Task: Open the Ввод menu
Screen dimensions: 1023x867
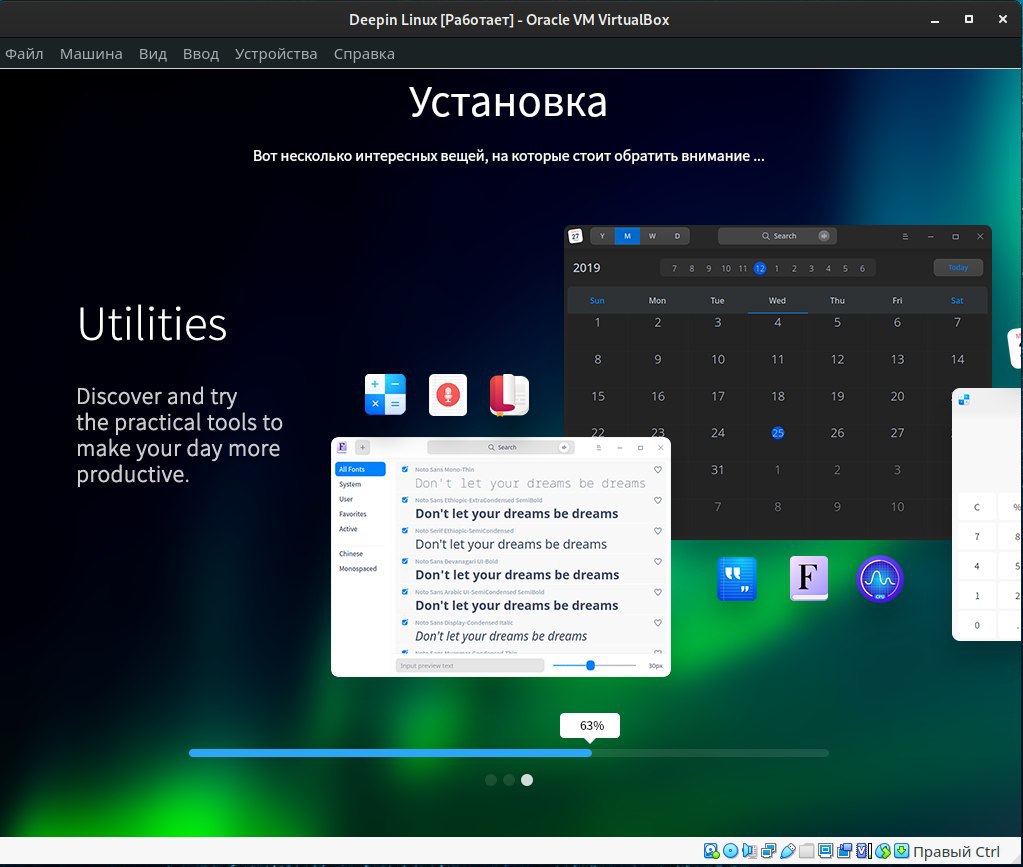Action: 201,54
